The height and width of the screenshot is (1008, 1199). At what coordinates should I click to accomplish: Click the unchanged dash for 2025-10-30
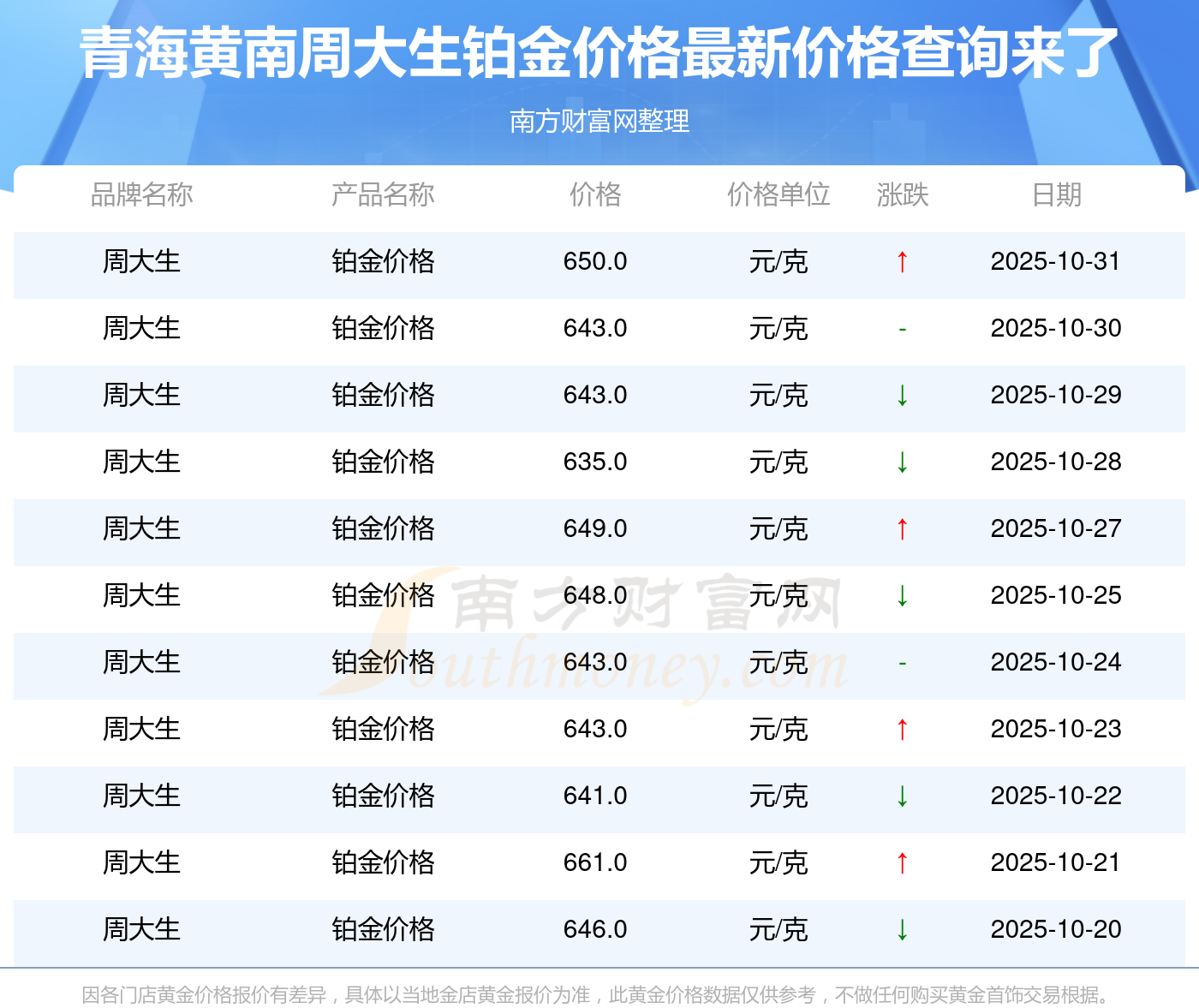(902, 329)
